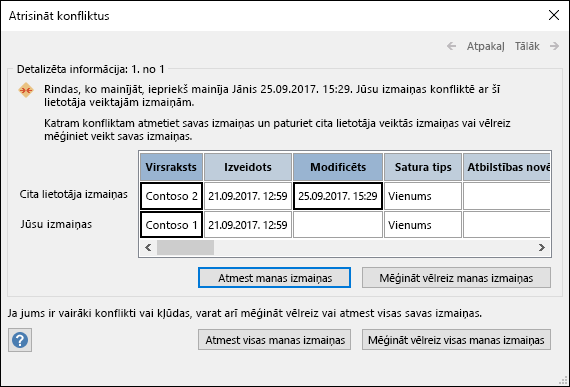Click the blue help question mark icon
This screenshot has width=570, height=387.
click(20, 340)
